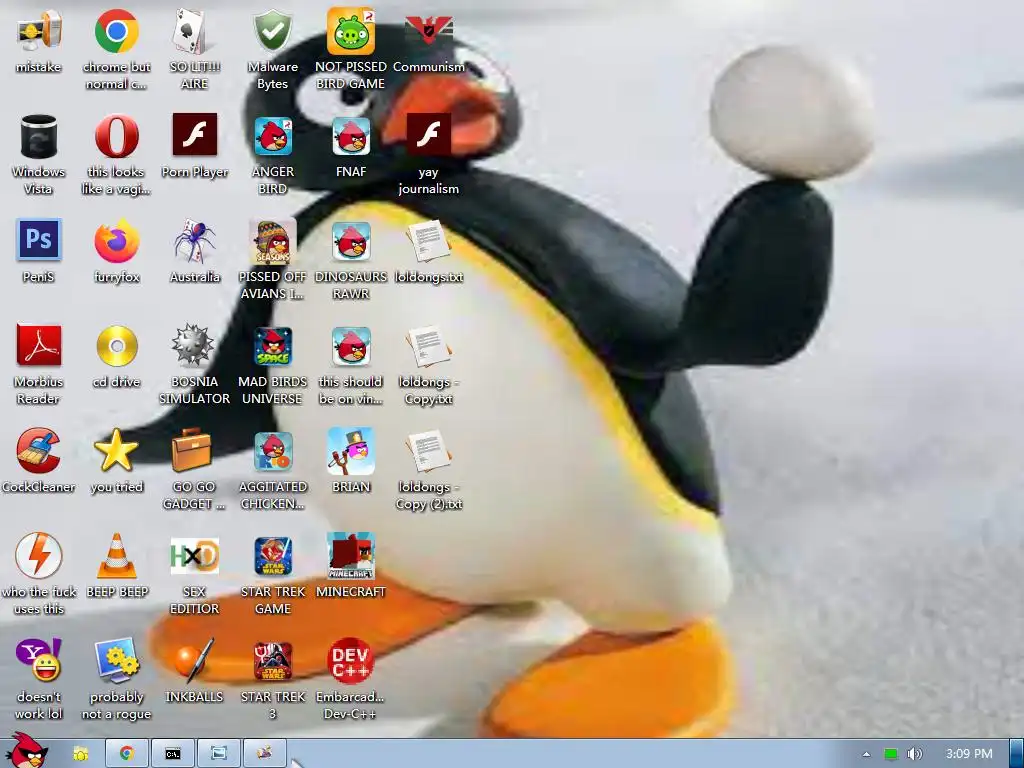Image resolution: width=1024 pixels, height=768 pixels.
Task: Open the Angry Bird Start button
Action: [x=27, y=751]
